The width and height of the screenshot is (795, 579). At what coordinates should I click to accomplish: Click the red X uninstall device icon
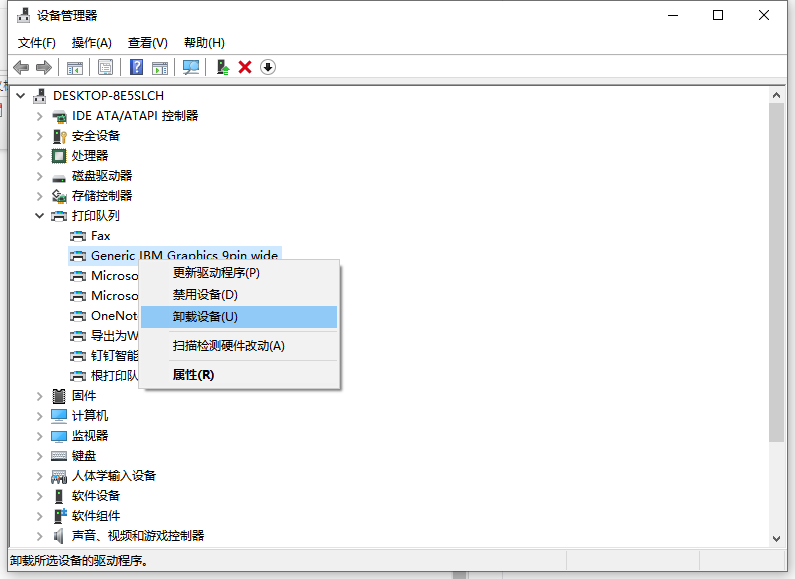coord(245,67)
